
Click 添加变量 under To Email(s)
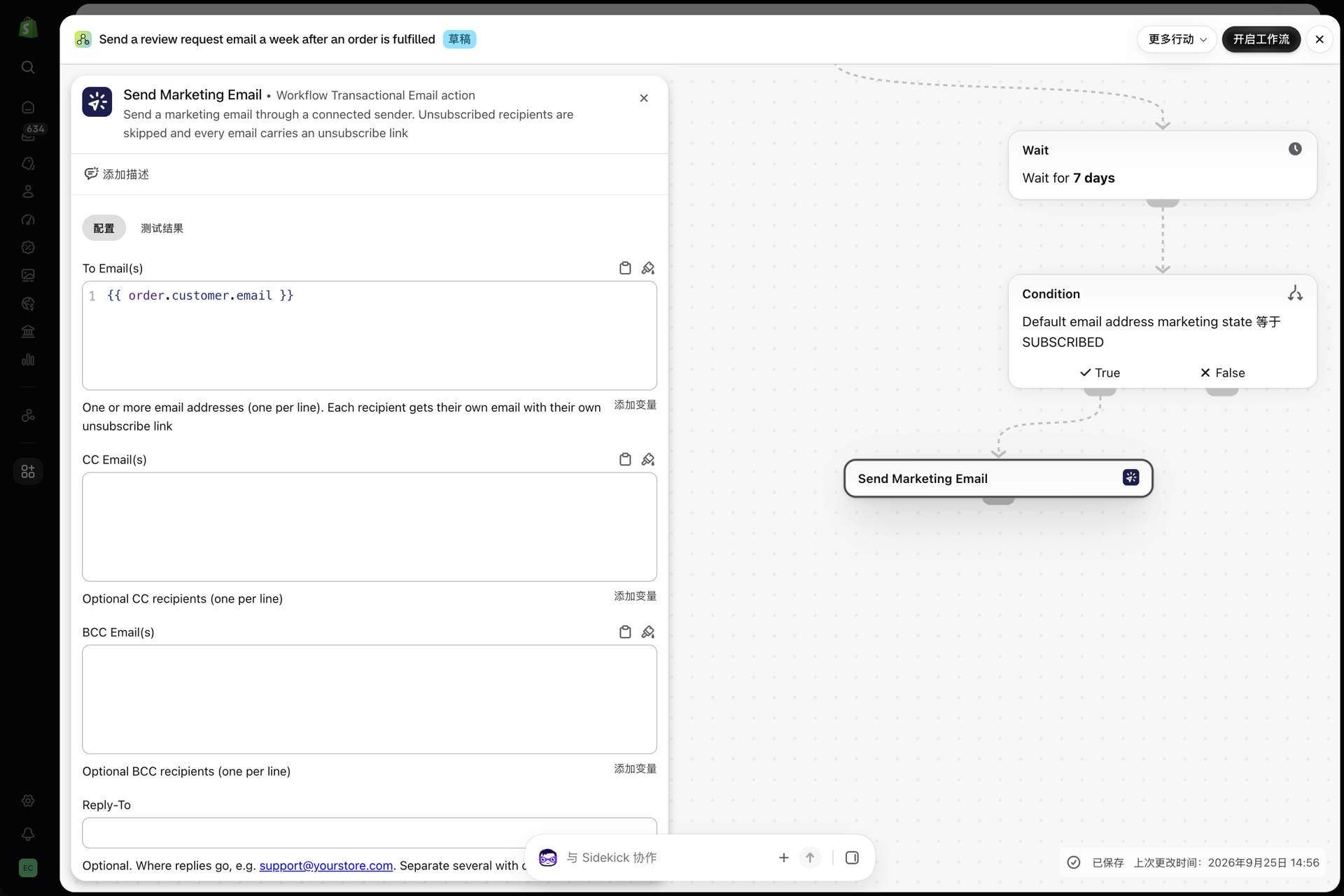coord(635,405)
